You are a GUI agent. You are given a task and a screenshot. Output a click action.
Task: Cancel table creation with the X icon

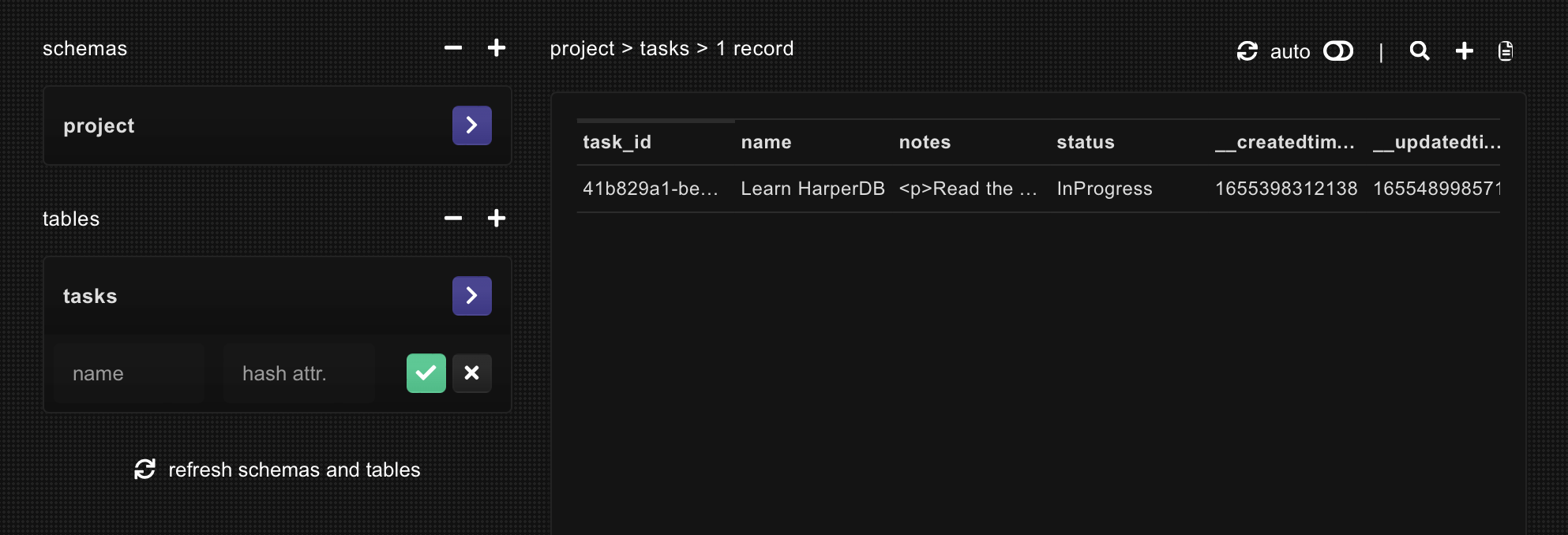(471, 373)
